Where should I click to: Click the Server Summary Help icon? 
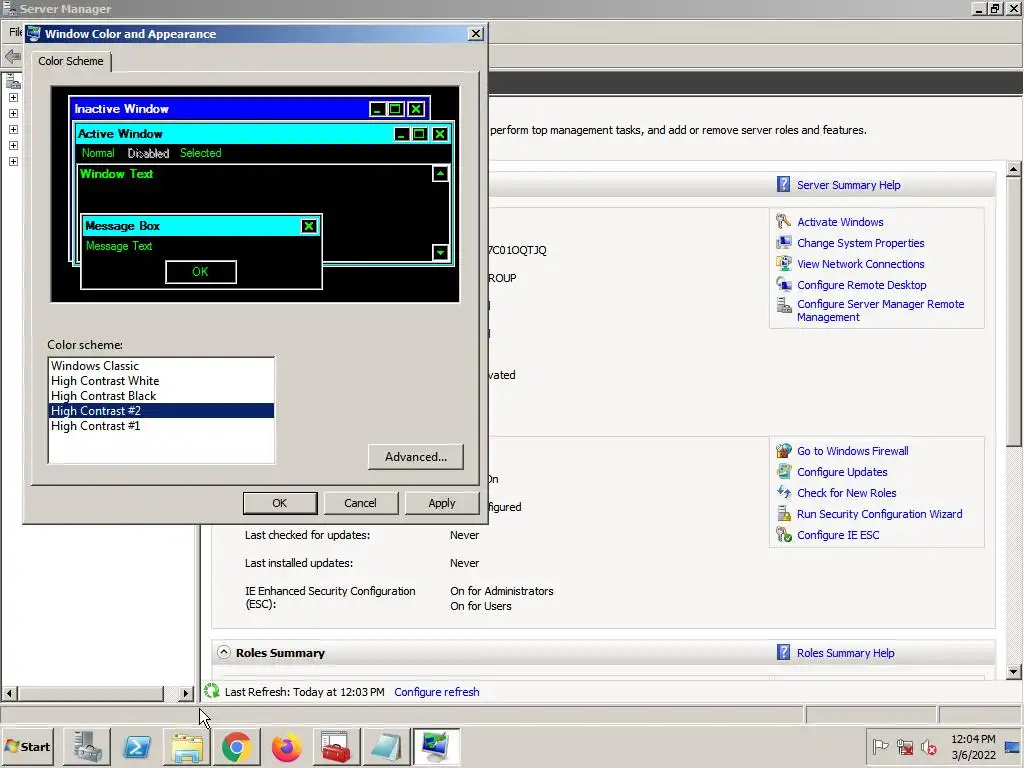(x=783, y=185)
